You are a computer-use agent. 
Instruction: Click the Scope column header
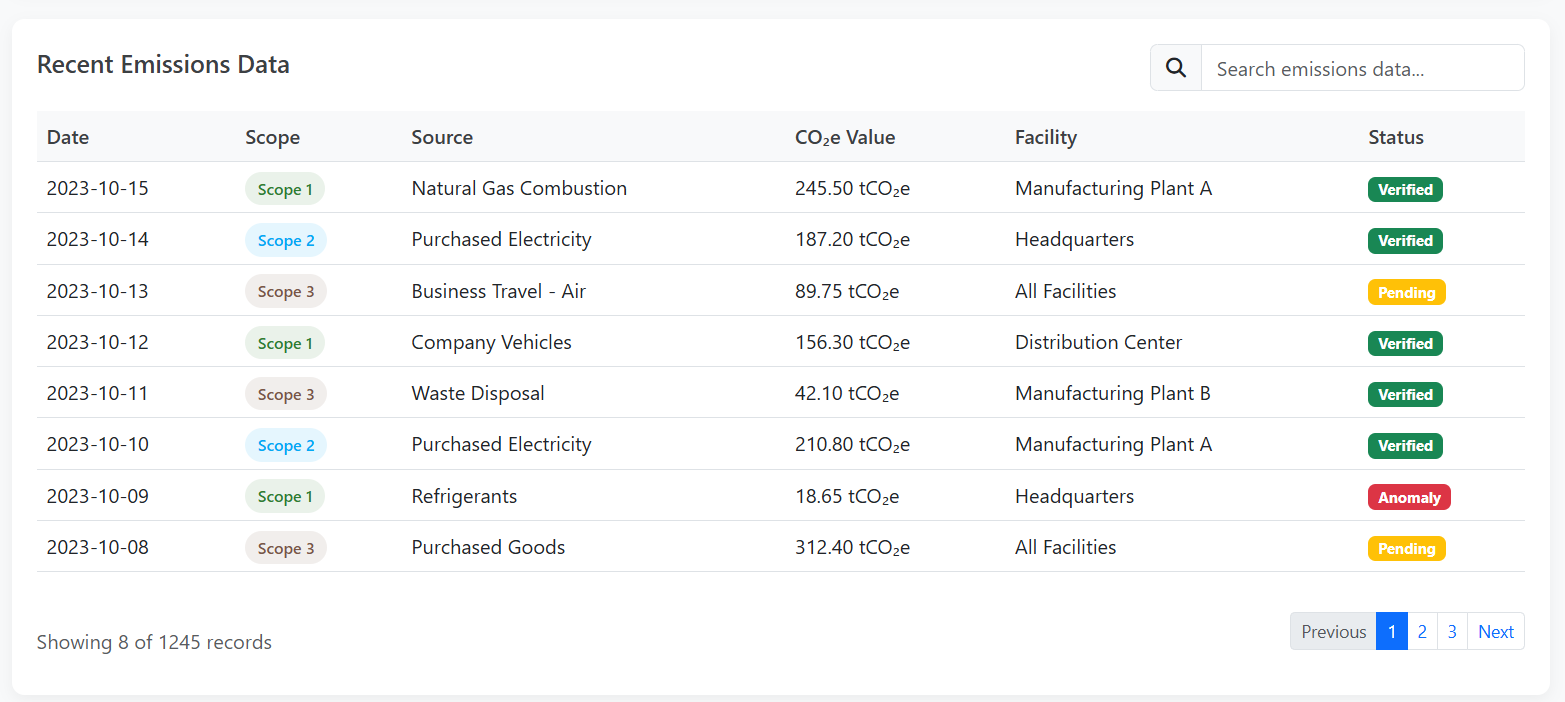pos(272,137)
